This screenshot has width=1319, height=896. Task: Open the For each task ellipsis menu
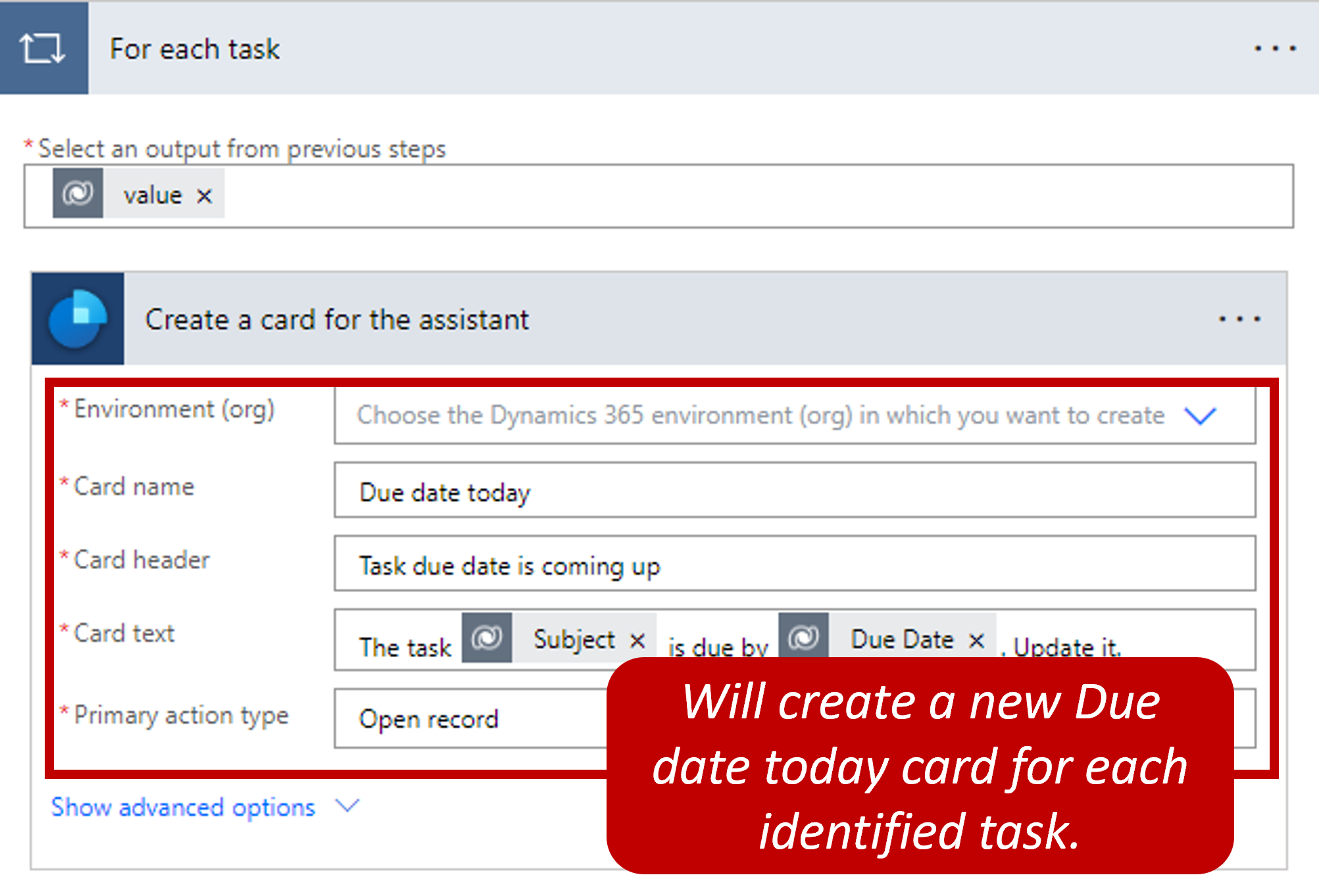tap(1274, 48)
